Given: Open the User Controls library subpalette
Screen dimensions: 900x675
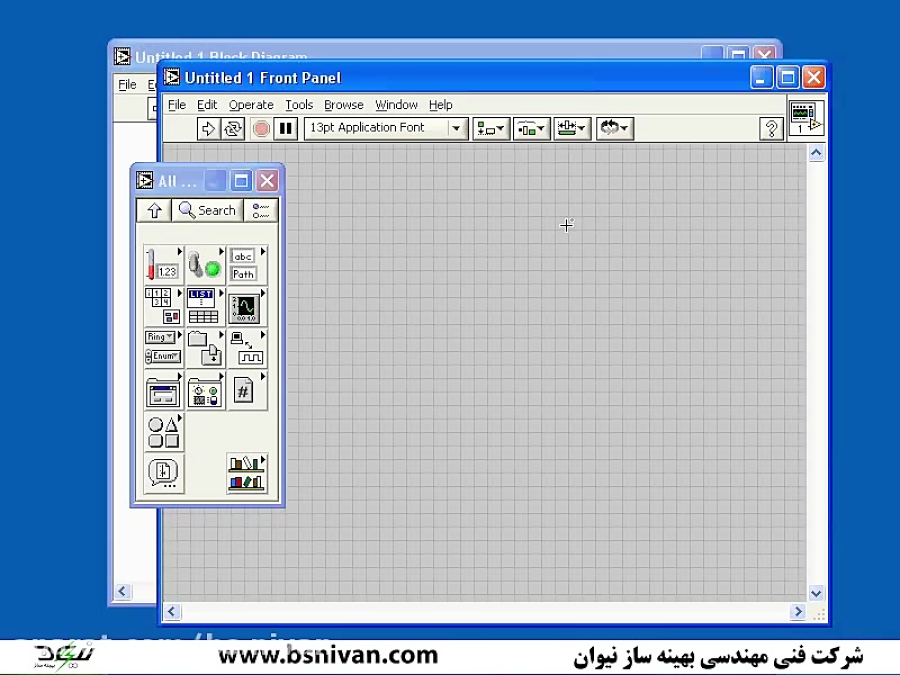Looking at the screenshot, I should tap(247, 474).
